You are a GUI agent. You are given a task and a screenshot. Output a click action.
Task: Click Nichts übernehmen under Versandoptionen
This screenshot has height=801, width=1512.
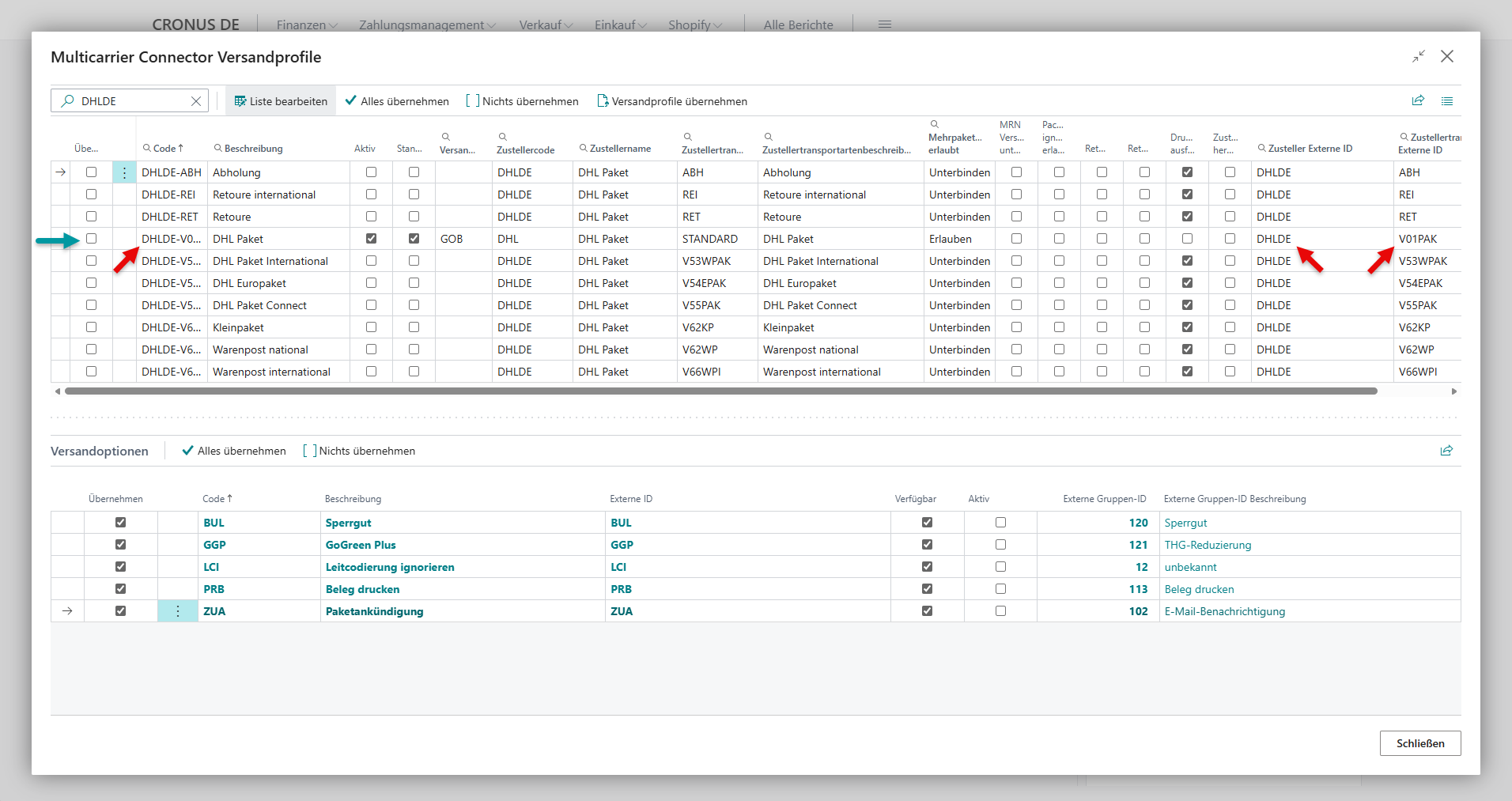359,451
